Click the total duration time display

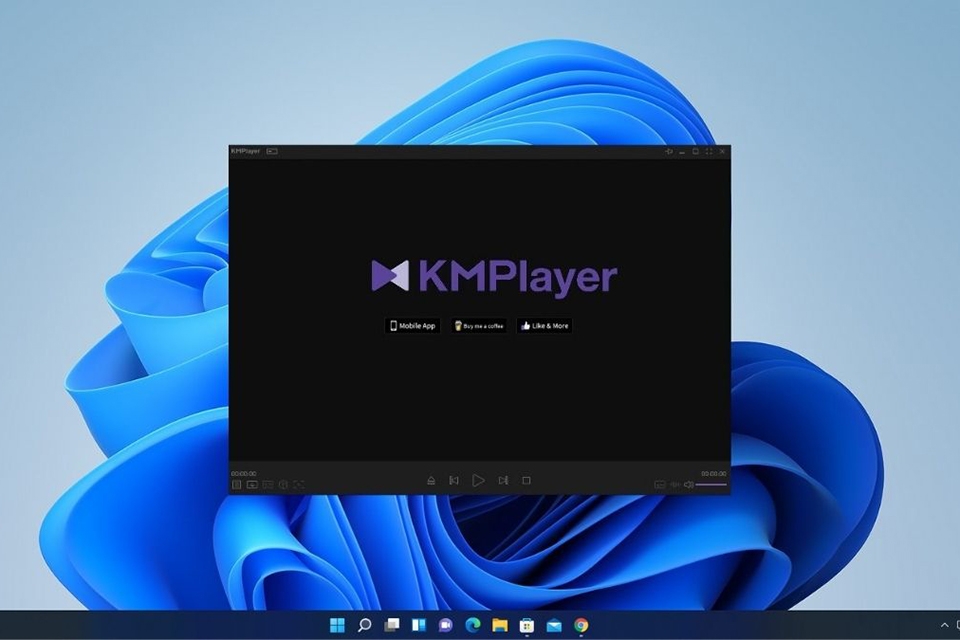click(714, 473)
